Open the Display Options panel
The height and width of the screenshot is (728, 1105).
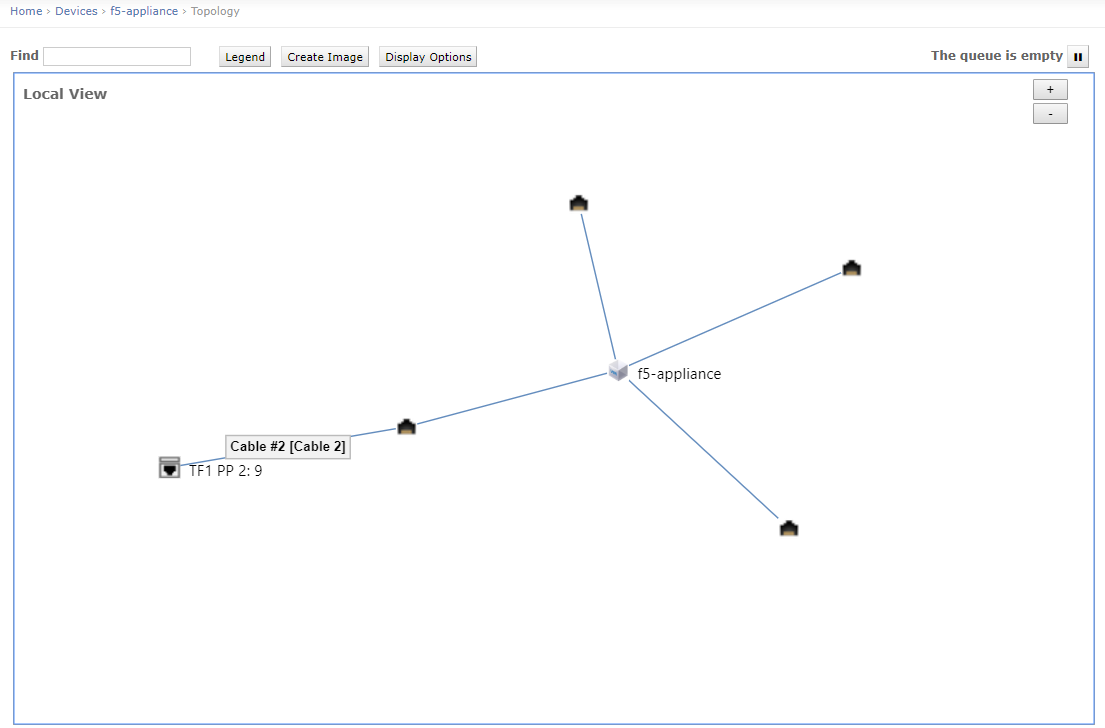(x=428, y=57)
